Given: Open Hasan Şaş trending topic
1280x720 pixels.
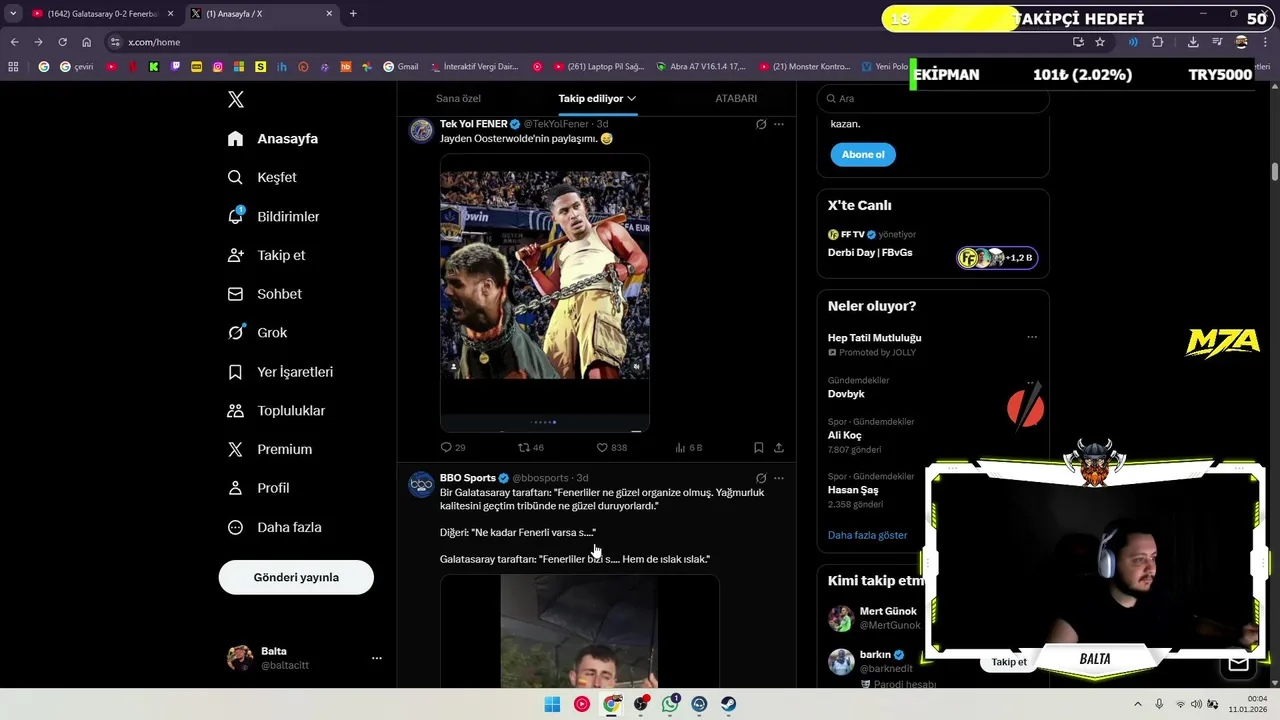Looking at the screenshot, I should point(853,490).
